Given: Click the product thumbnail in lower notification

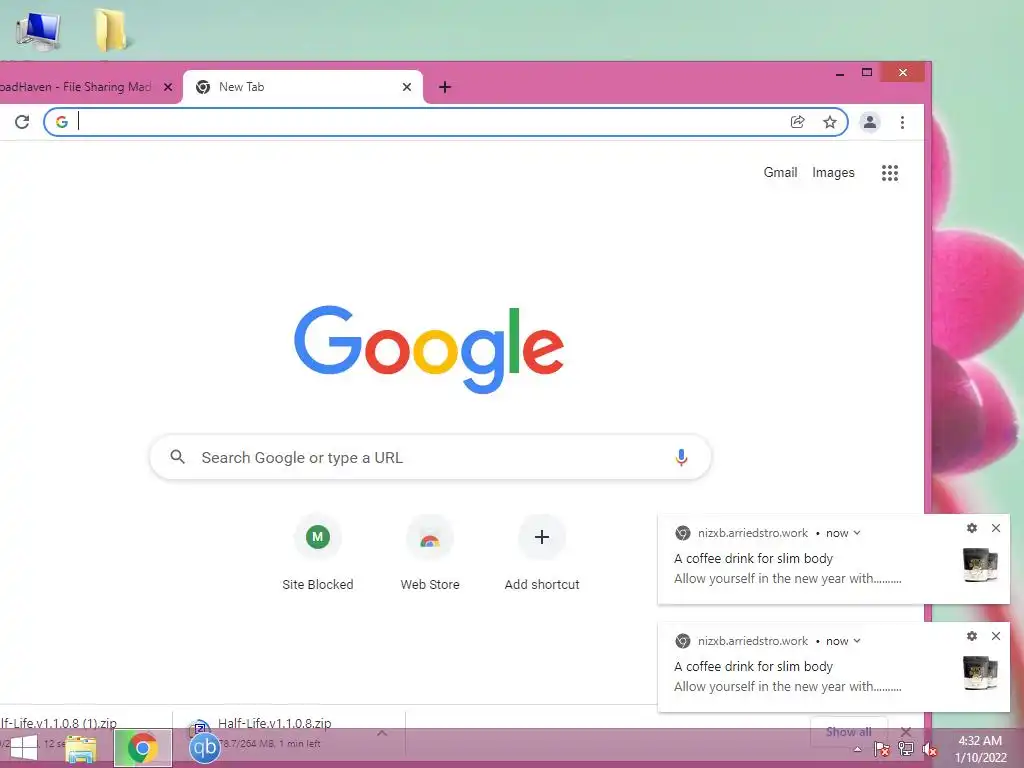Looking at the screenshot, I should point(980,673).
